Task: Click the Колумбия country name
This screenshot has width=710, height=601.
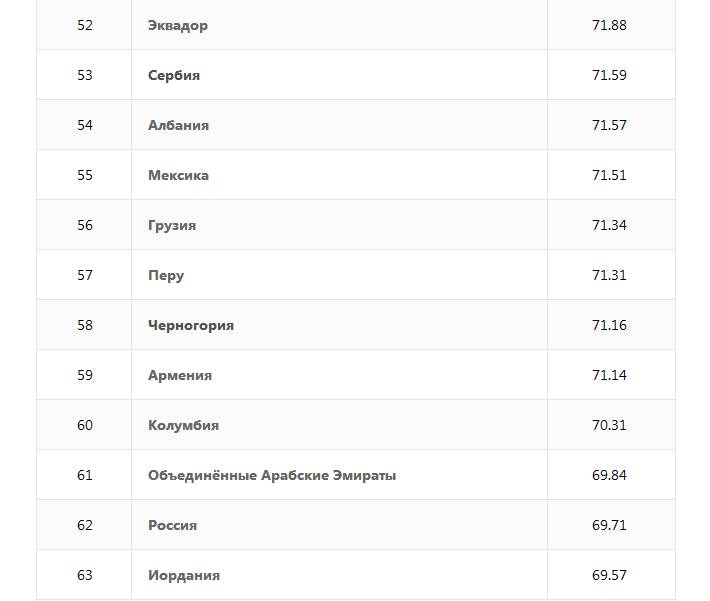Action: click(x=183, y=425)
